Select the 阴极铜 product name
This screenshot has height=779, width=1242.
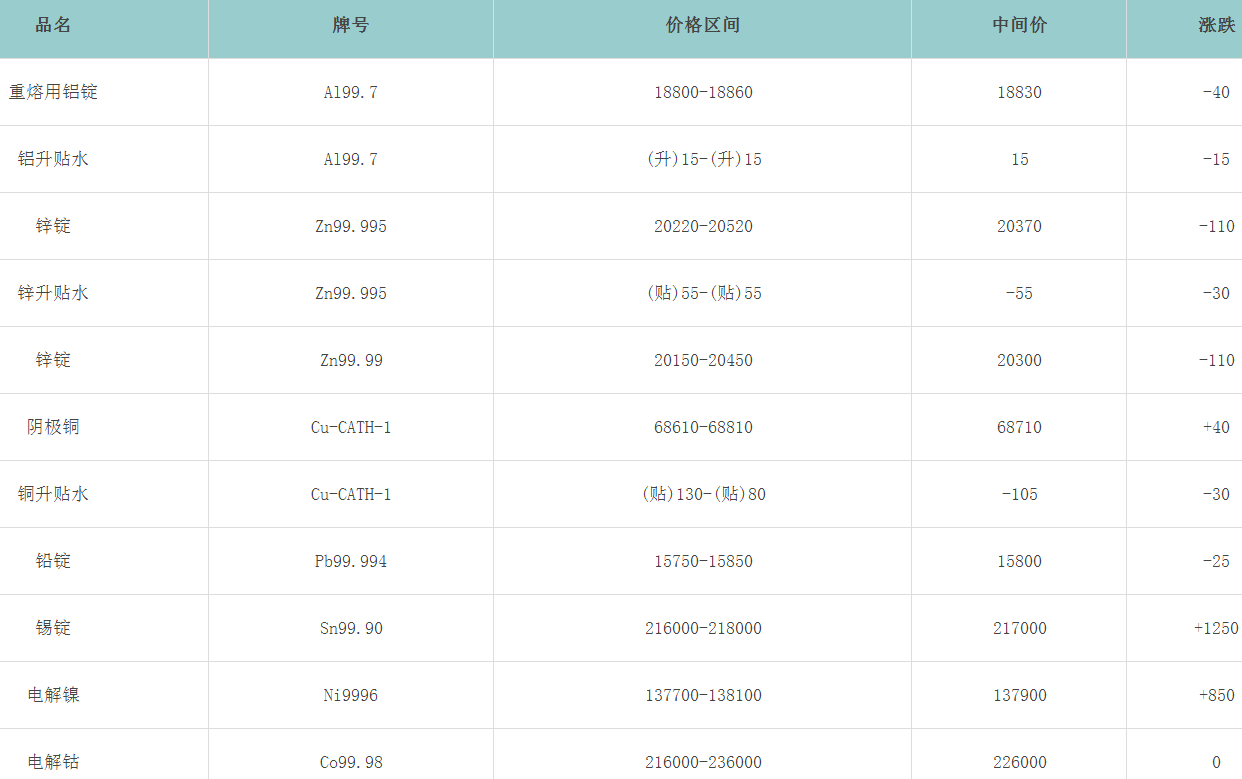point(53,427)
